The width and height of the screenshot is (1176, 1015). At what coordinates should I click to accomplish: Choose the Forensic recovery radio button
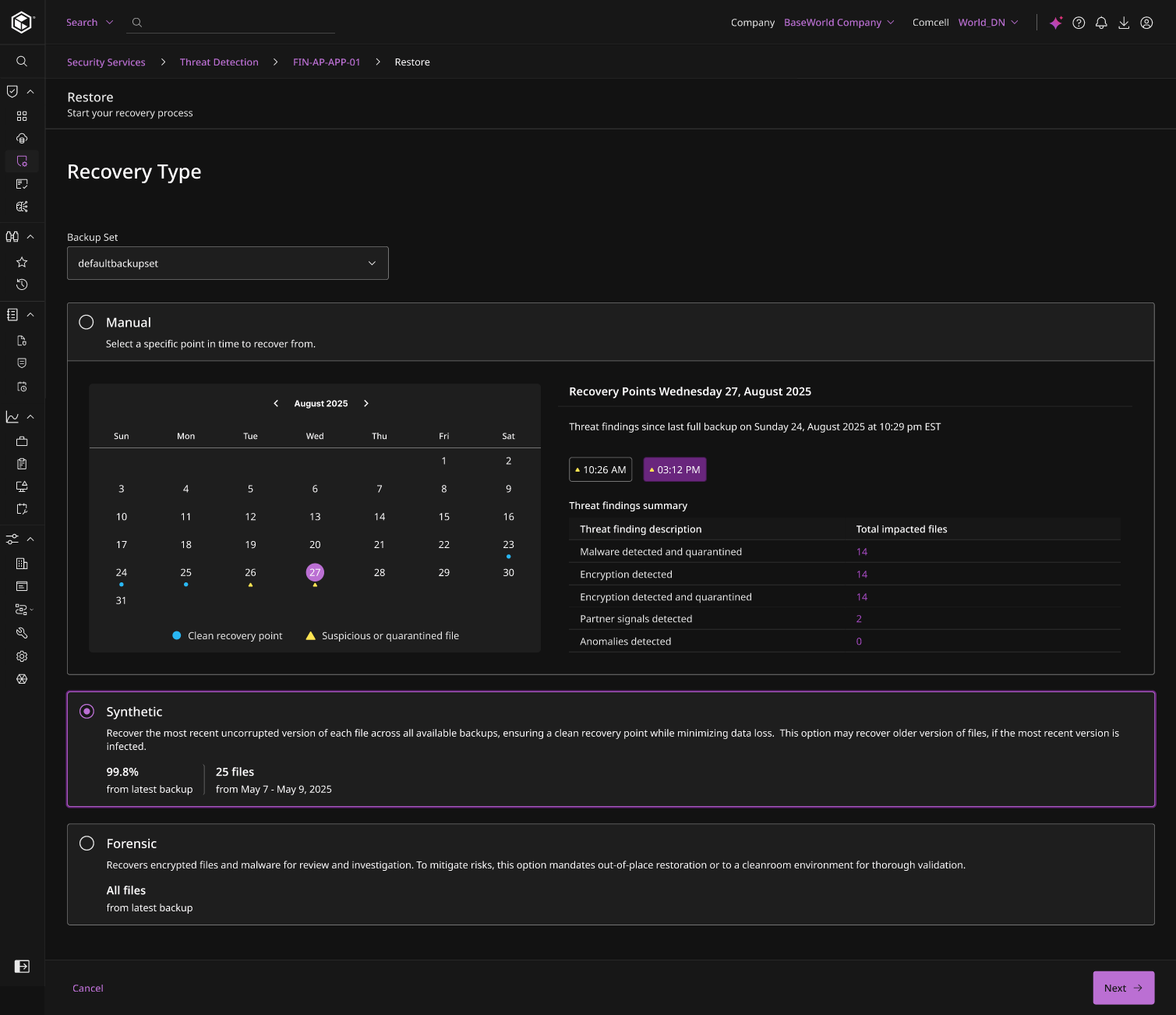87,843
